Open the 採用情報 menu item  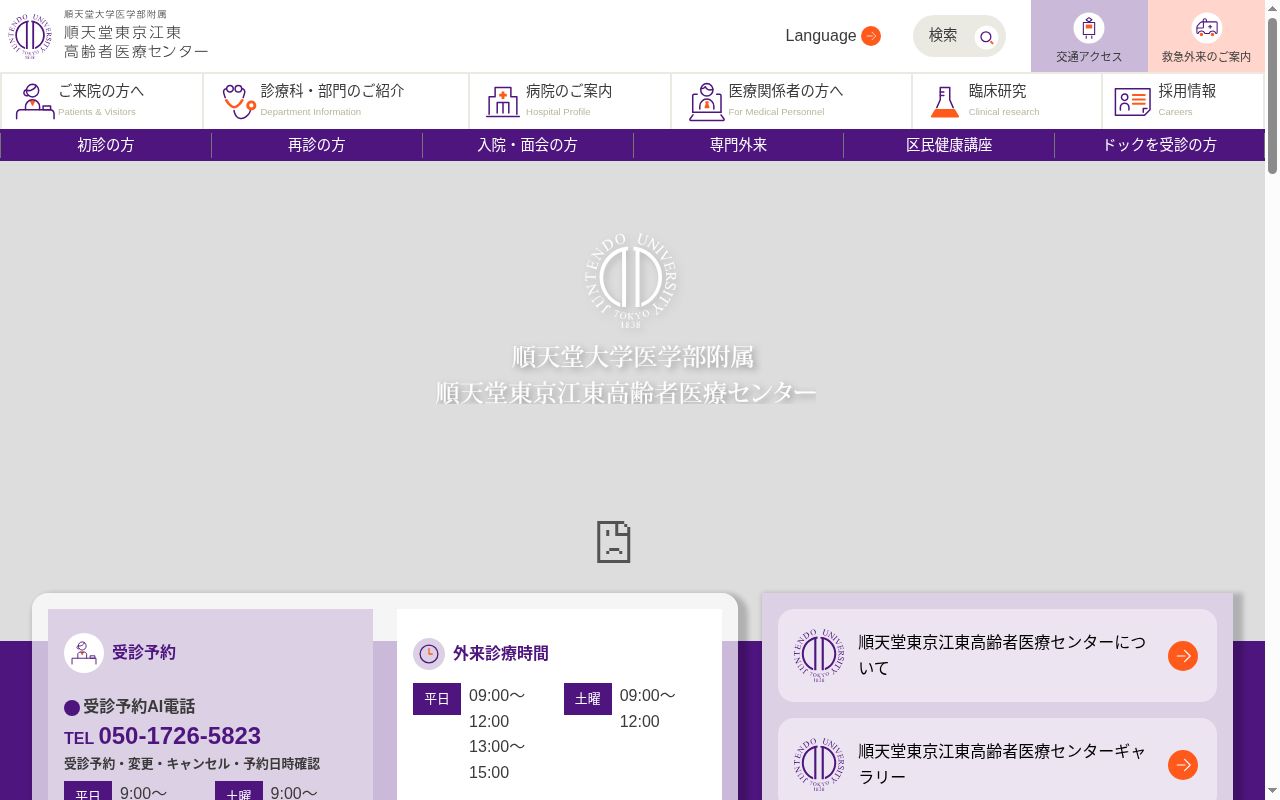click(x=1184, y=101)
